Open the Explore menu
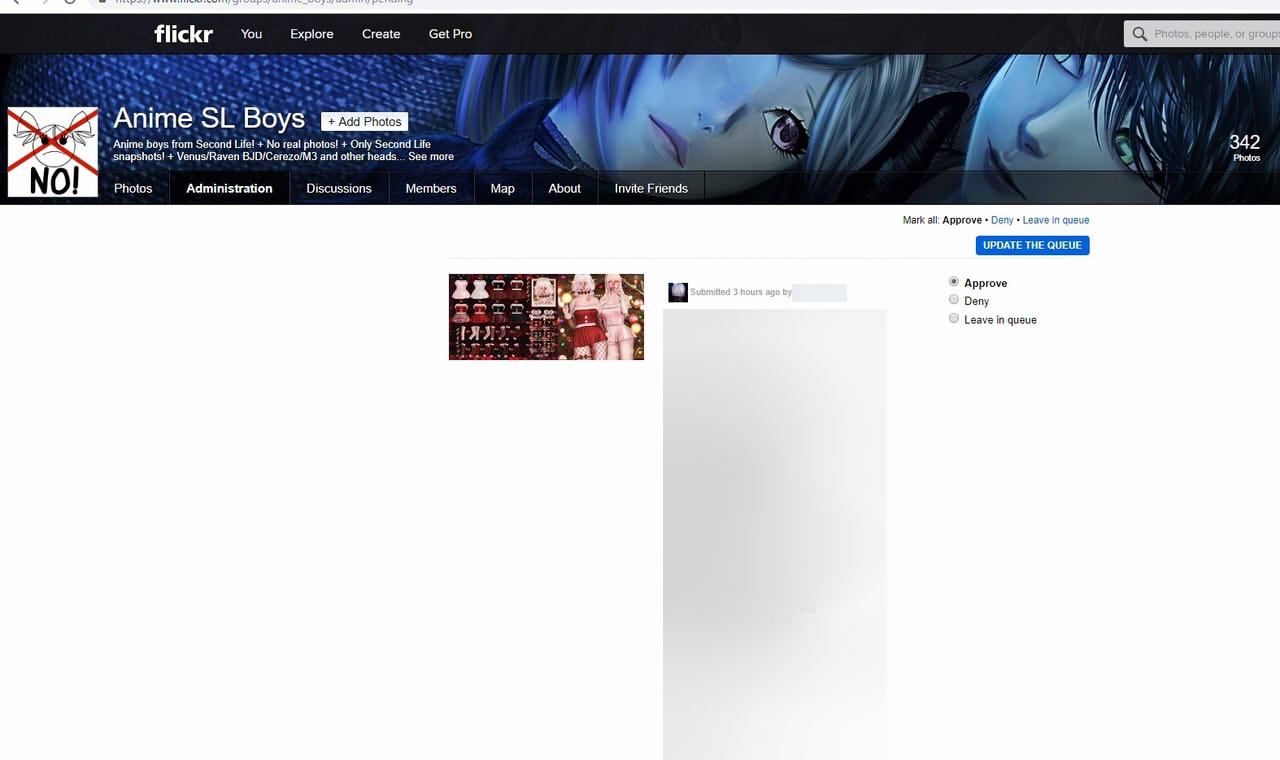Image resolution: width=1280 pixels, height=760 pixels. 312,34
